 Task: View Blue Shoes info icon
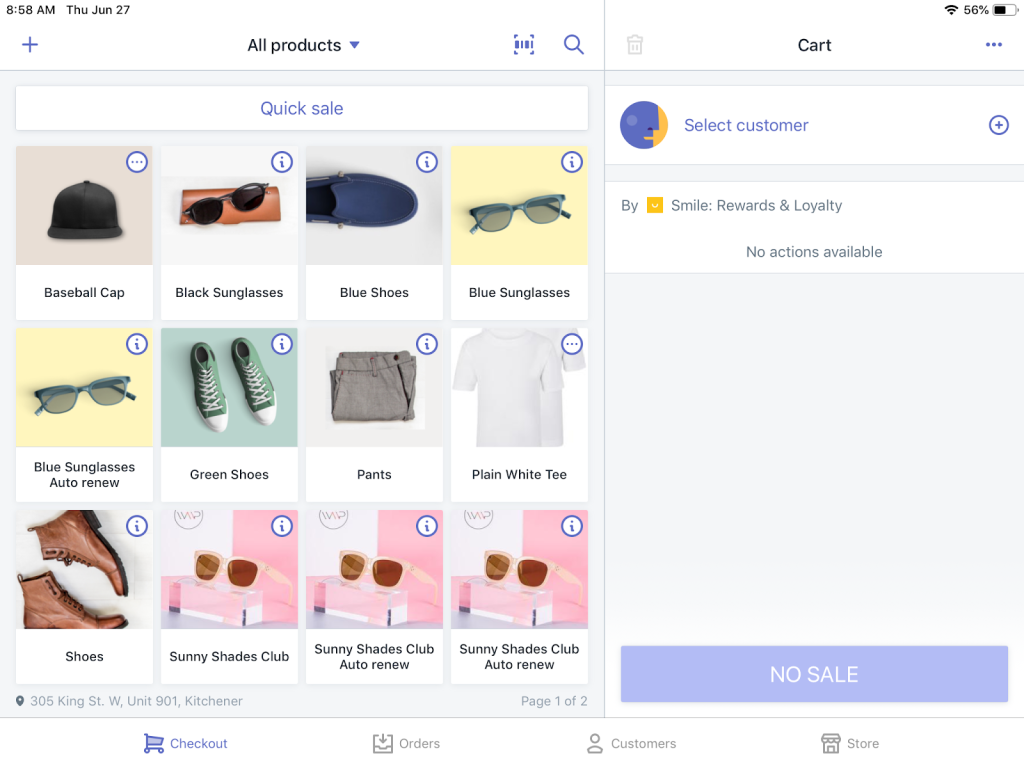(x=426, y=162)
